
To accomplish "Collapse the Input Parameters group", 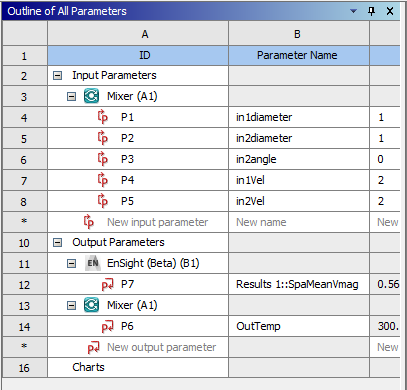I will tap(57, 76).
